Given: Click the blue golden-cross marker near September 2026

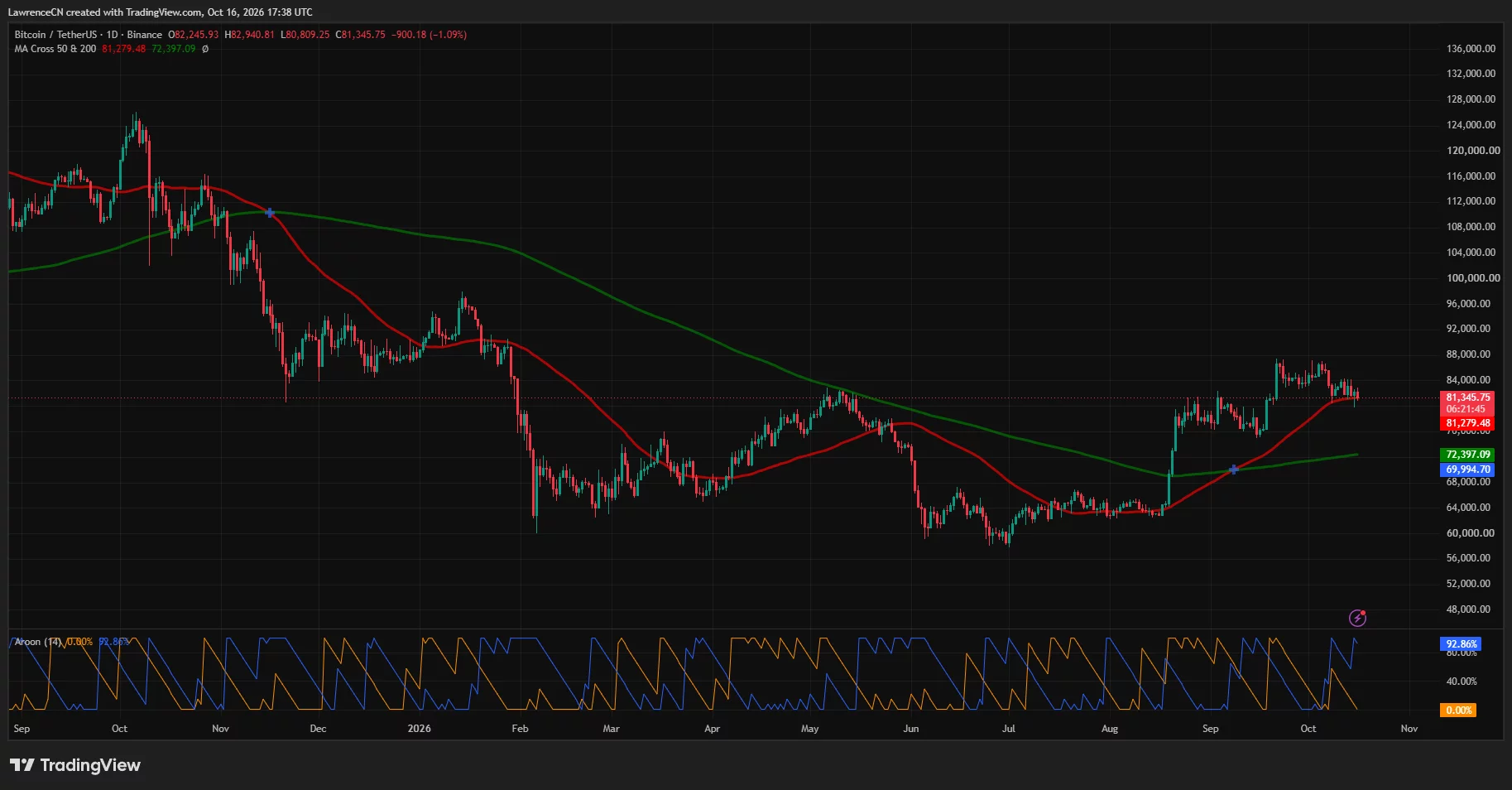Looking at the screenshot, I should 1233,470.
